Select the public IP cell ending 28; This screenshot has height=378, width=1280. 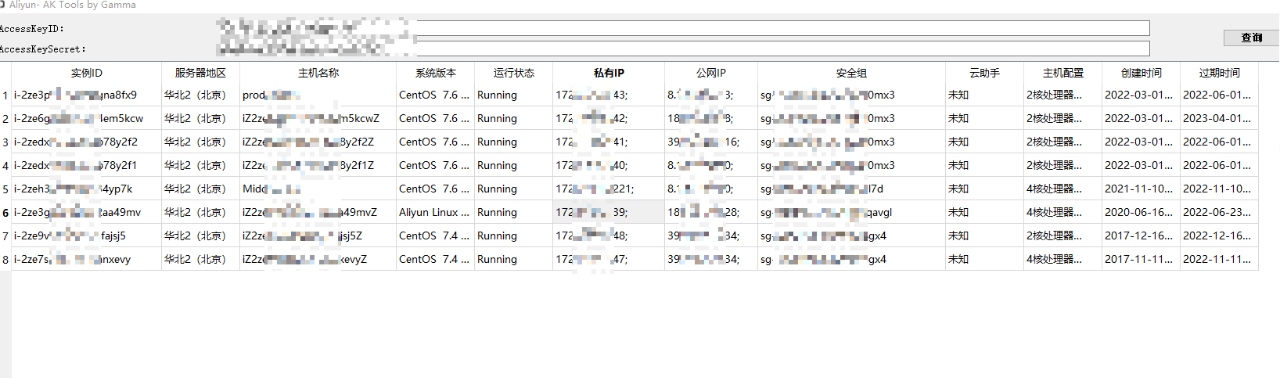point(711,212)
